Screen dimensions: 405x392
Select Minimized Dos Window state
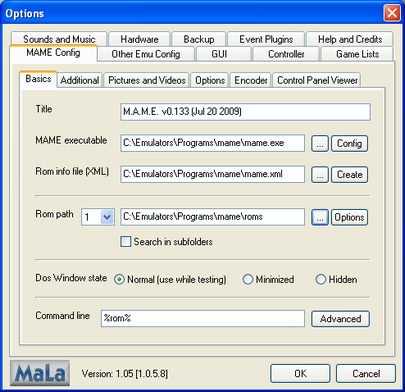248,279
